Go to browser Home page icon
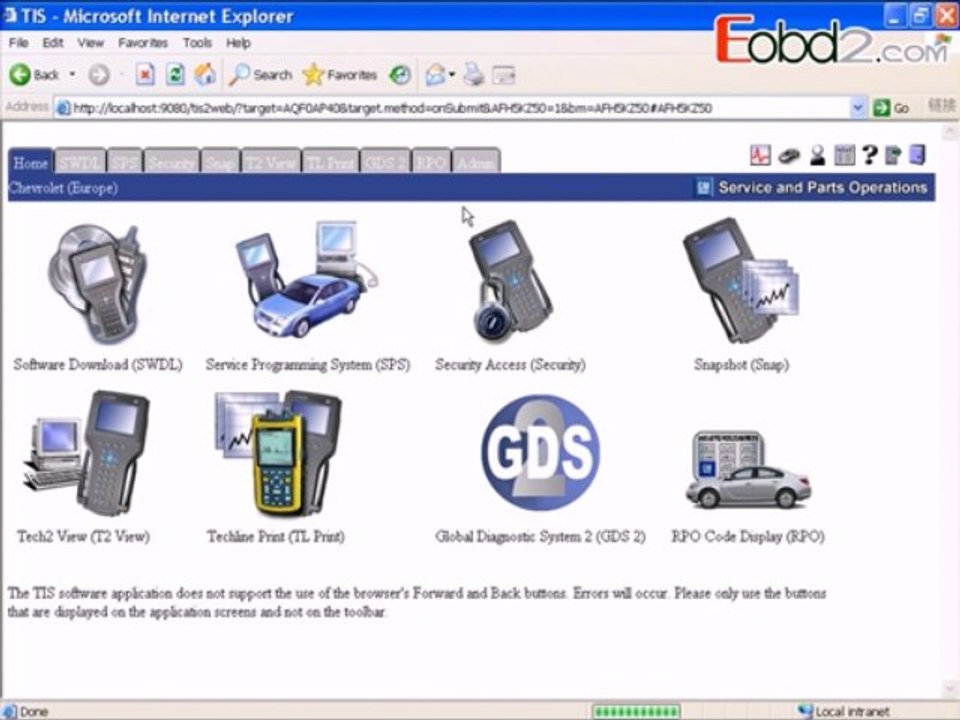 click(205, 75)
